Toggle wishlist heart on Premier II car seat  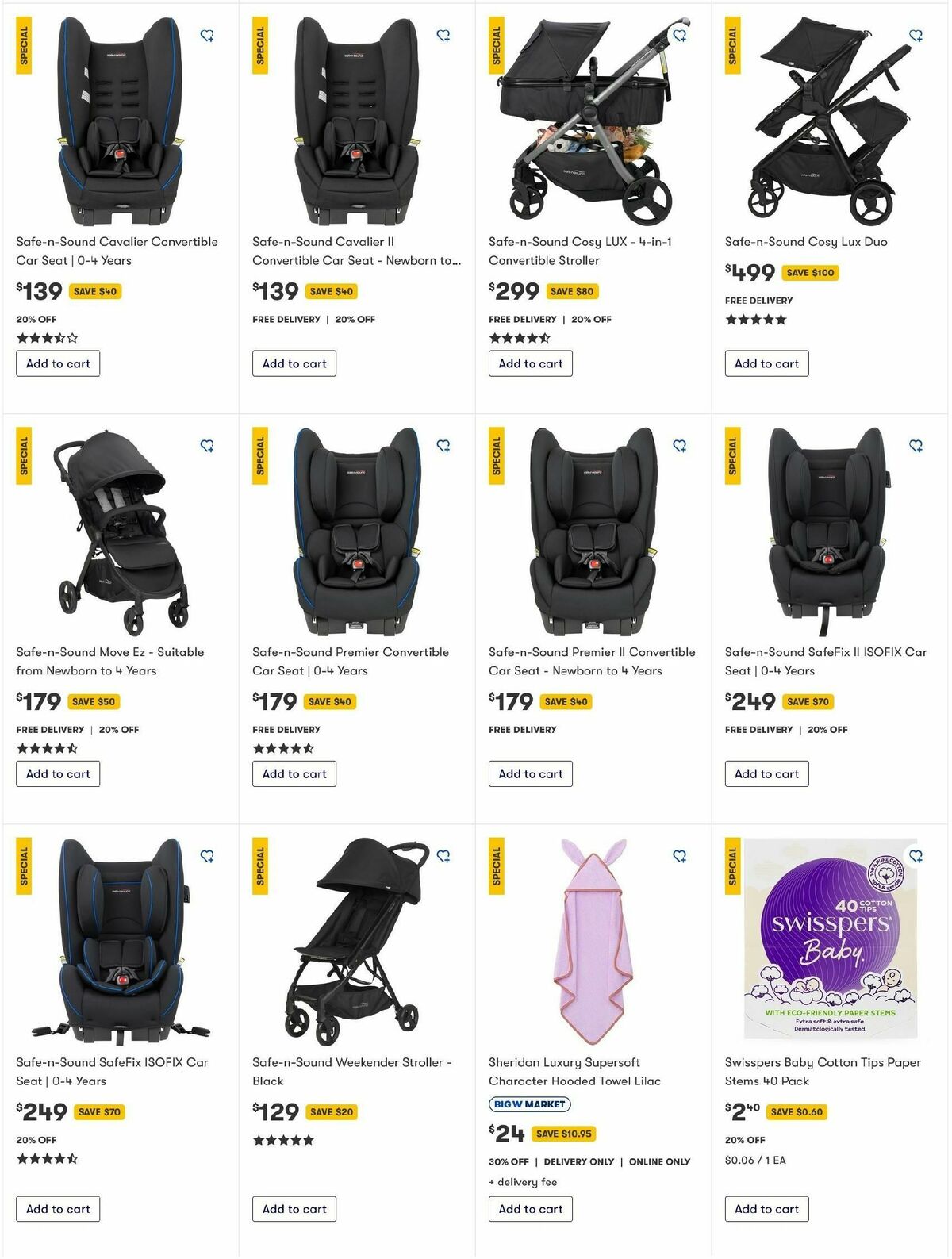click(680, 447)
